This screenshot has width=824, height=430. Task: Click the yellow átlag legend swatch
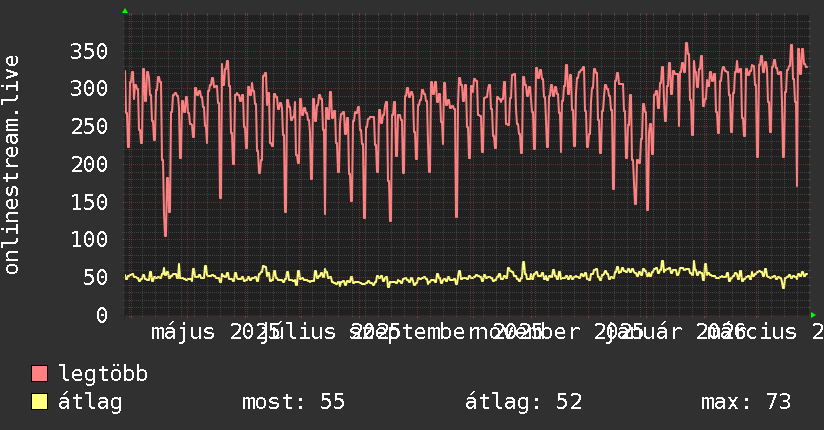tap(39, 401)
